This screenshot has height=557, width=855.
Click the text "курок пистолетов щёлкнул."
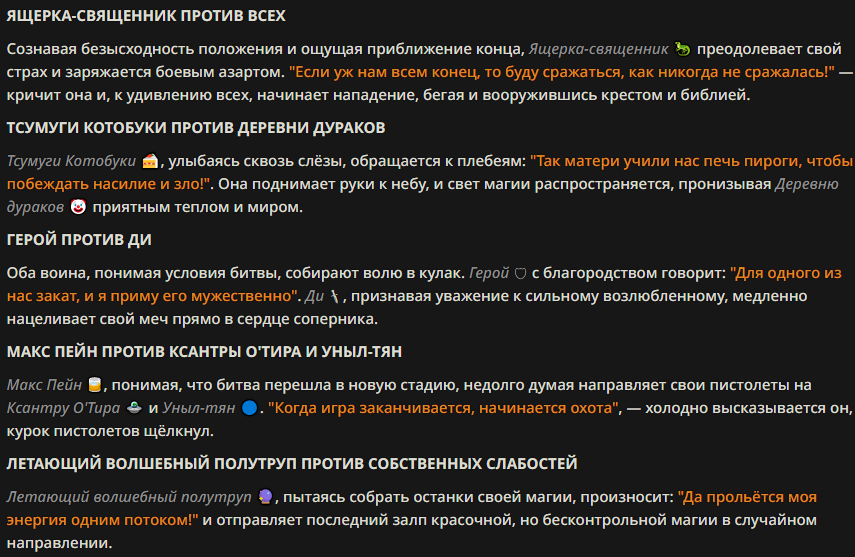[x=110, y=431]
